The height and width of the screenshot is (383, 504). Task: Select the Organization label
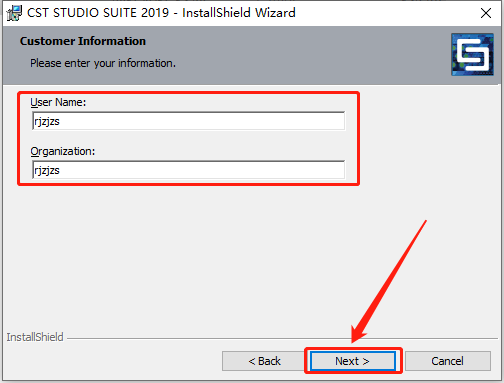click(x=63, y=151)
